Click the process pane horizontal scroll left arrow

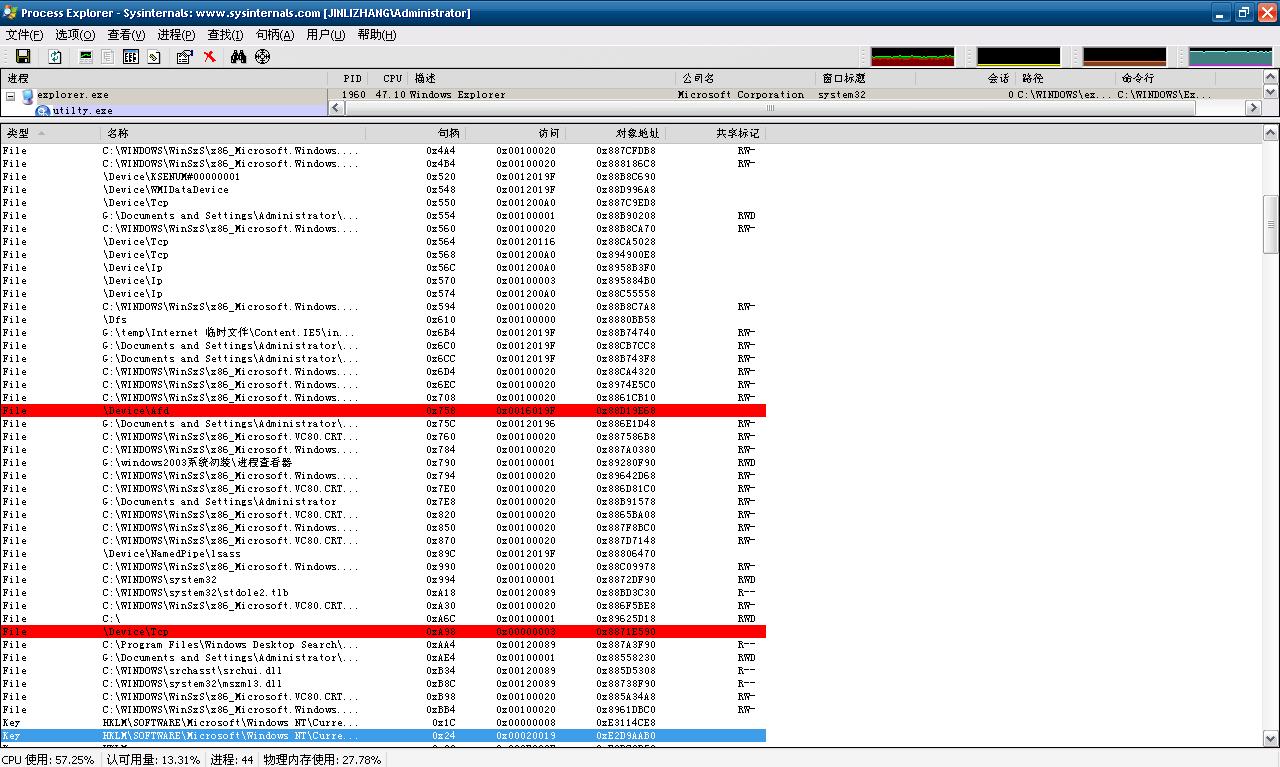tap(337, 108)
